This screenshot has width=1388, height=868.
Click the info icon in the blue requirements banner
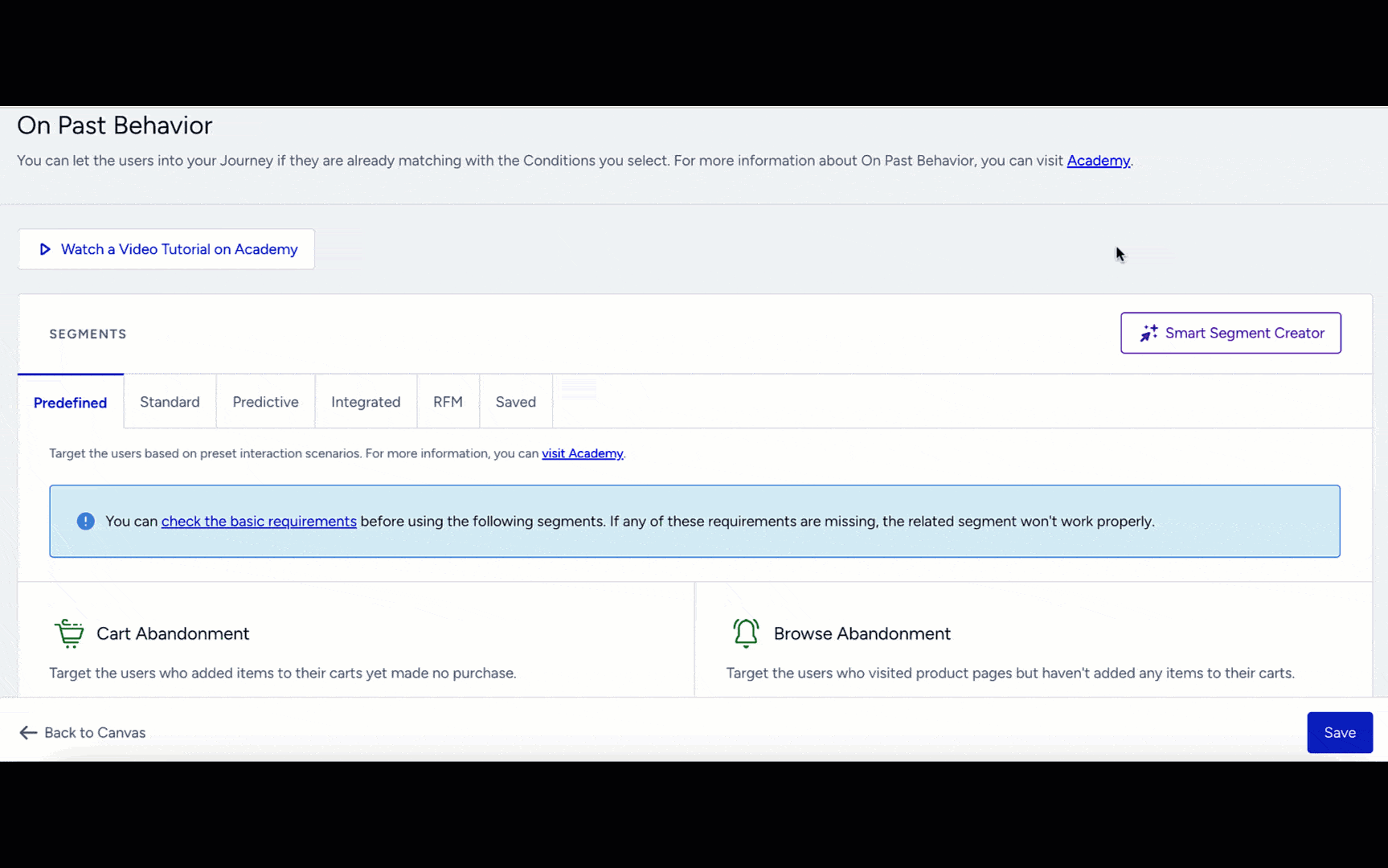[86, 521]
